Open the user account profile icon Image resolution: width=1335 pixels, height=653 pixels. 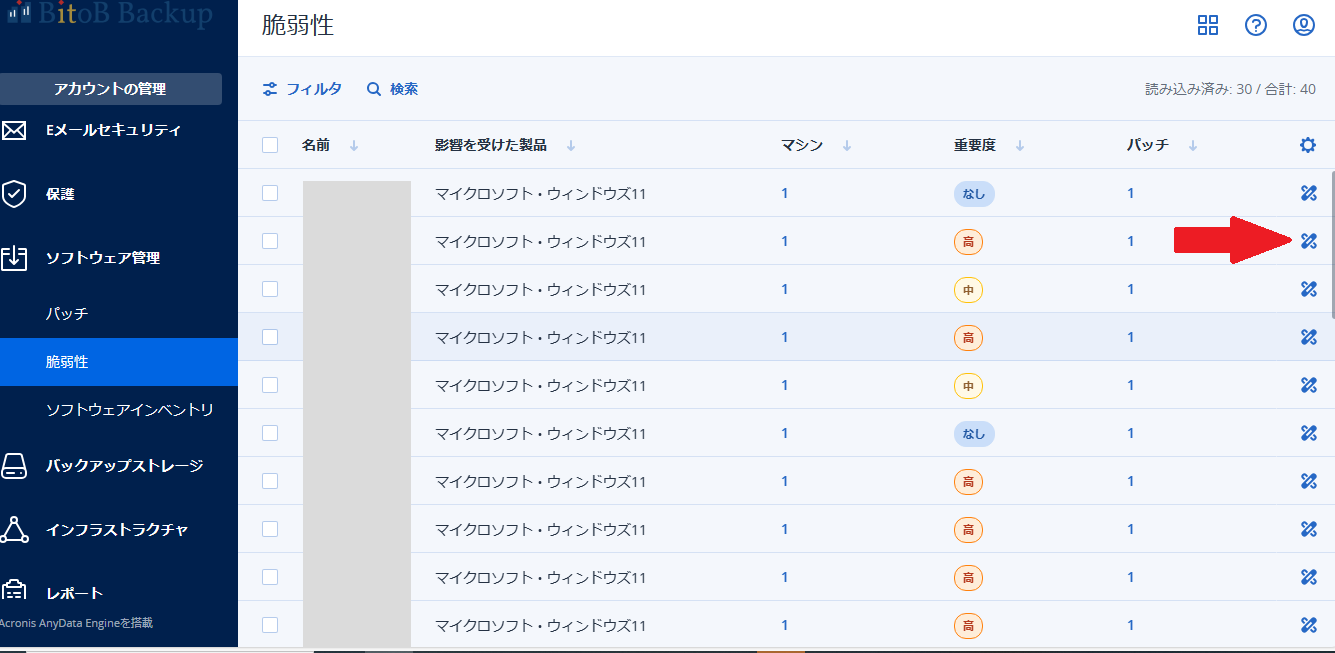[x=1304, y=26]
